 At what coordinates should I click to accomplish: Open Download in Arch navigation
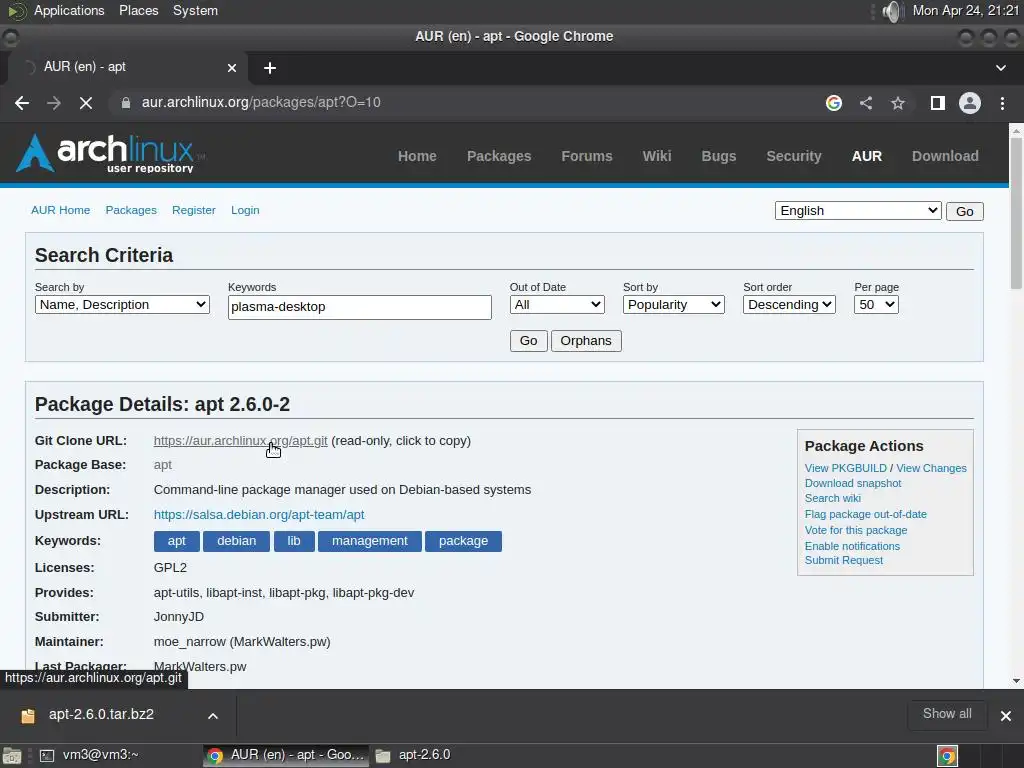[x=945, y=156]
